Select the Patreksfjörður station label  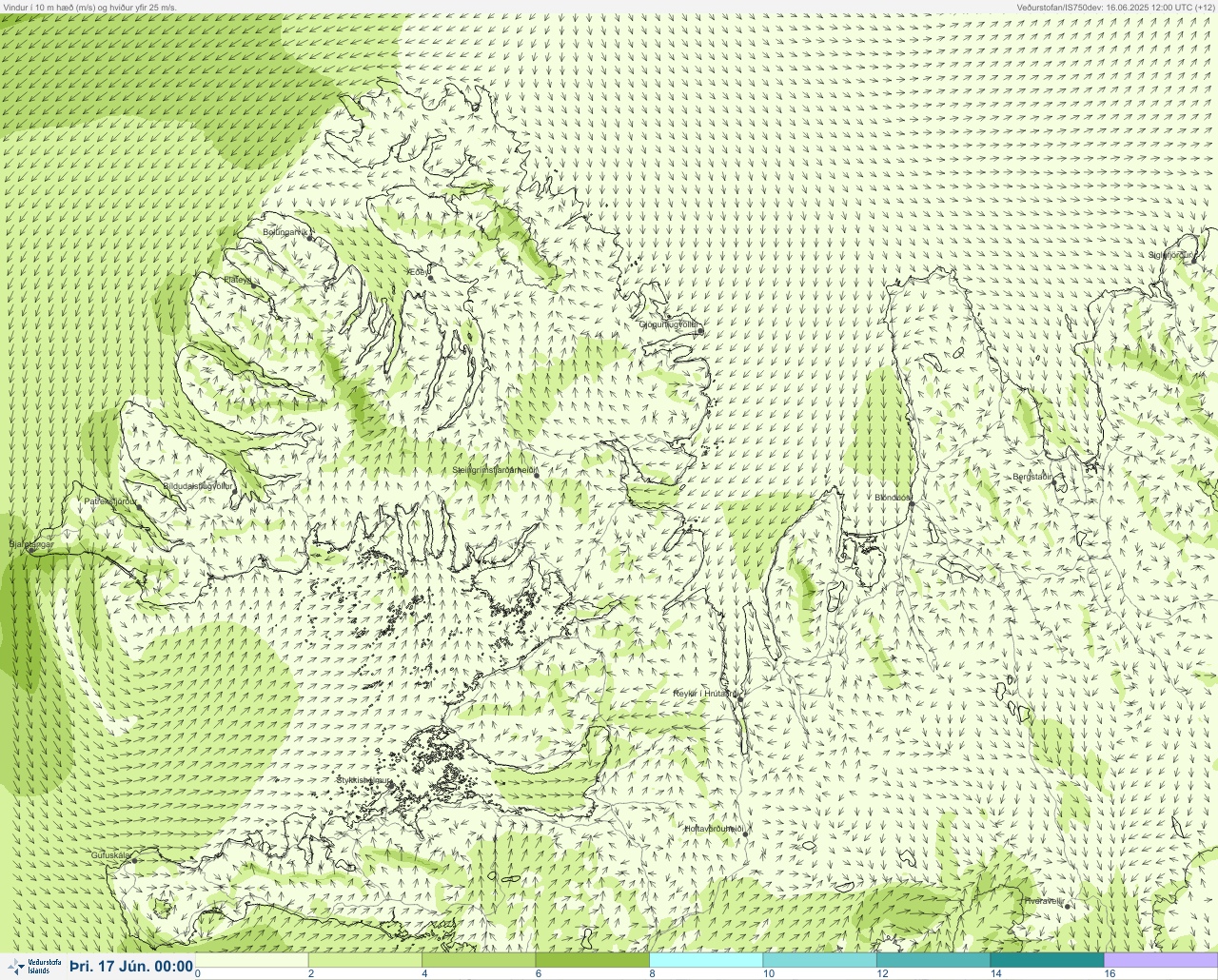coord(110,500)
